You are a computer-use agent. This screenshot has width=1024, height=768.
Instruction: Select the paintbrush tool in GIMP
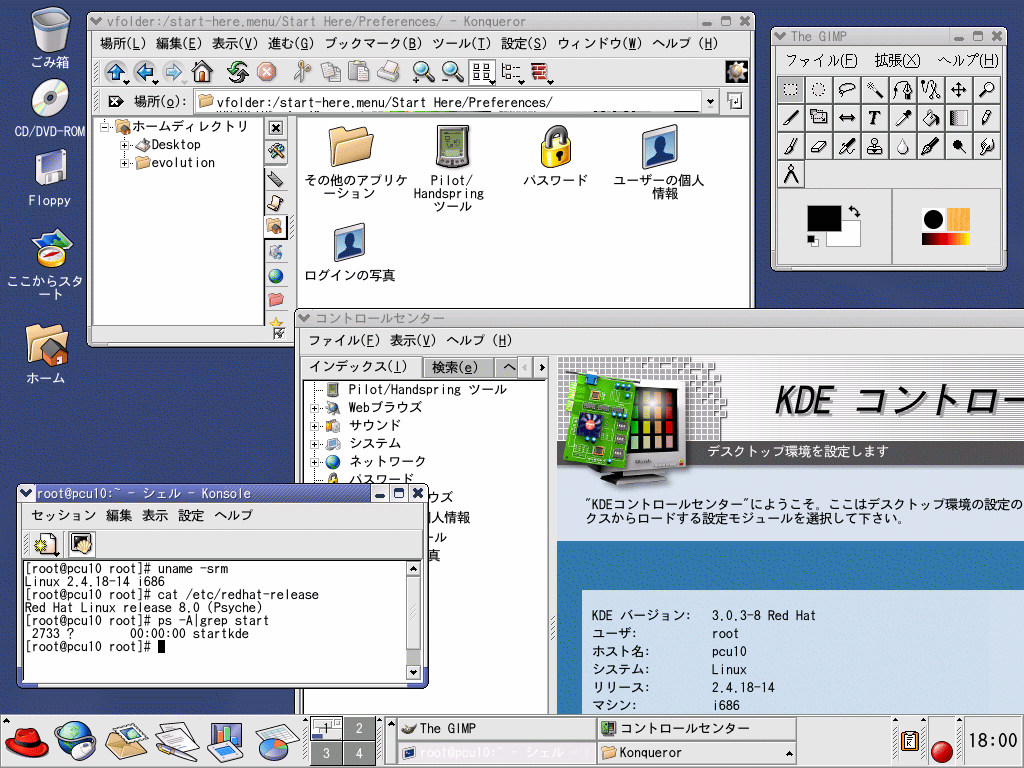(x=791, y=146)
